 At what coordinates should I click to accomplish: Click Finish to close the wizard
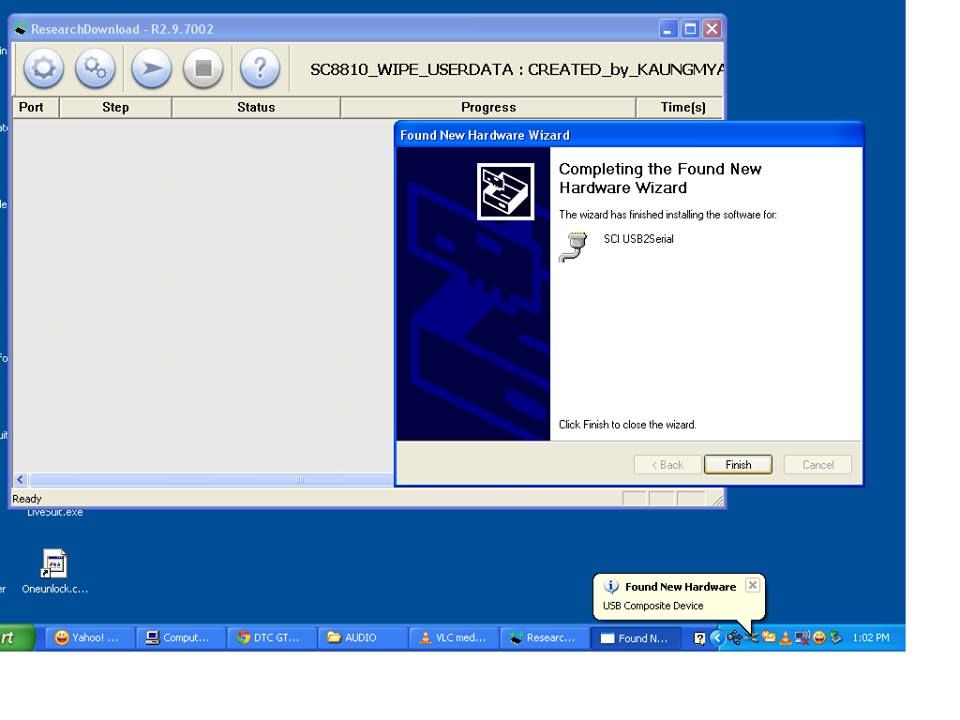pyautogui.click(x=738, y=465)
